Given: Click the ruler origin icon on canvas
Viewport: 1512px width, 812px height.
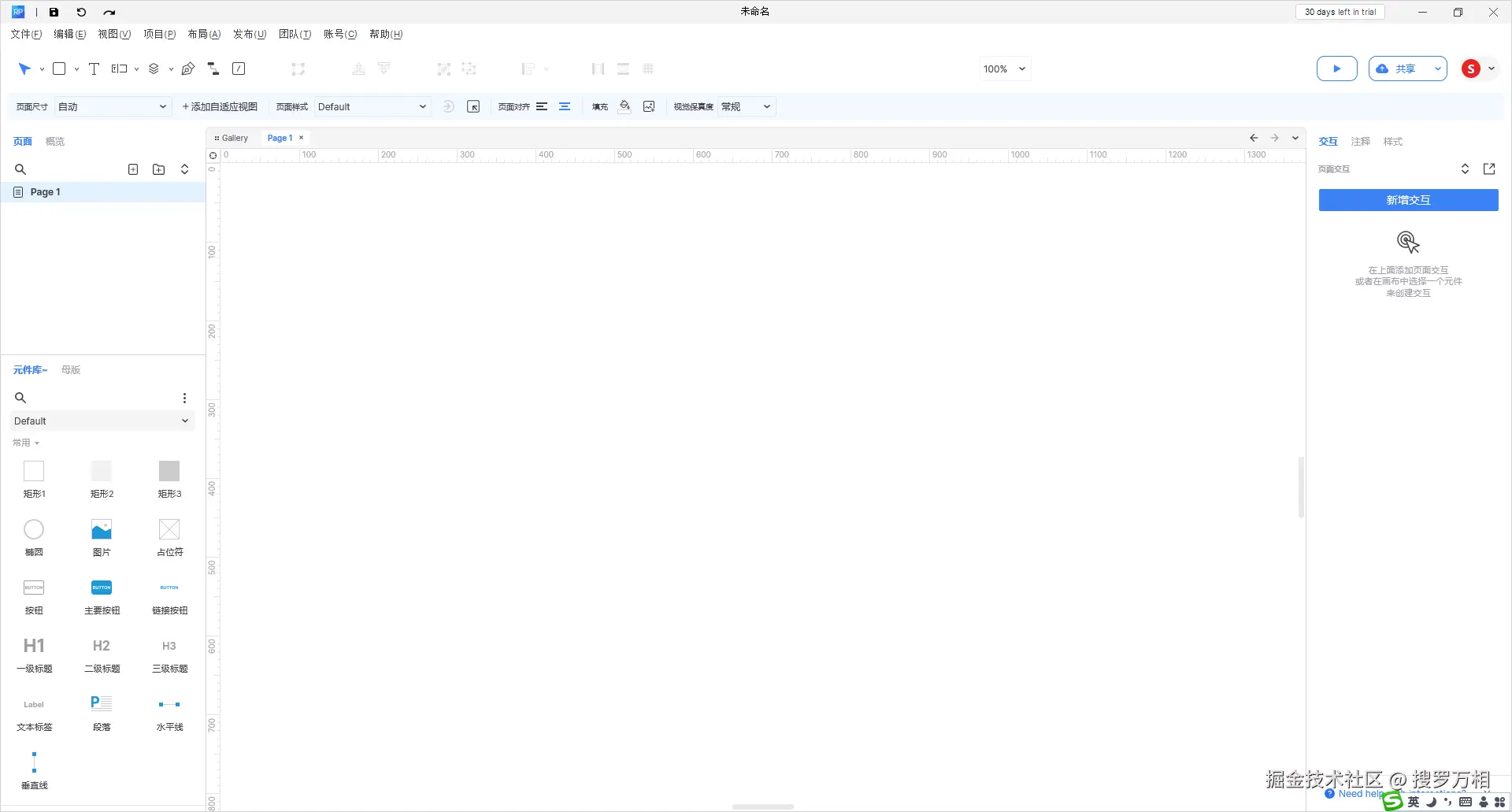Looking at the screenshot, I should [x=213, y=155].
